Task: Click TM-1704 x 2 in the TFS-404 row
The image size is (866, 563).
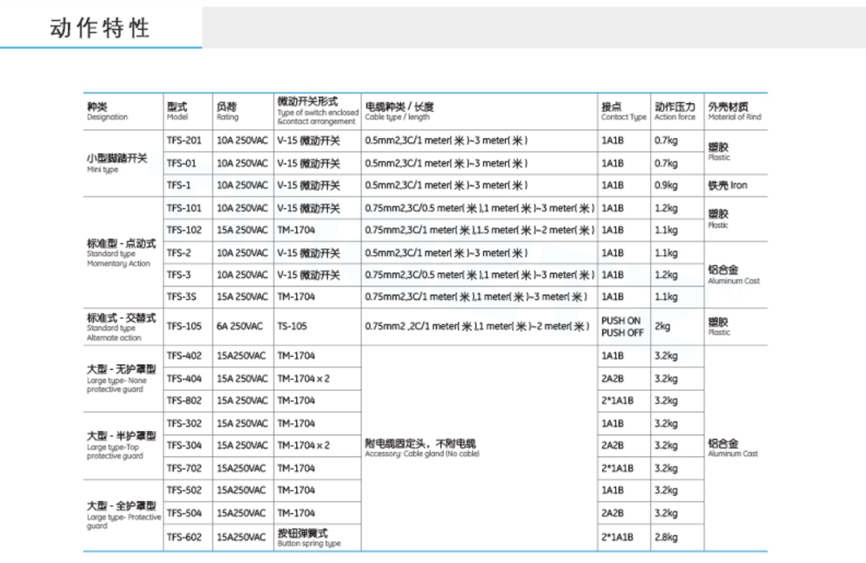Action: coord(303,378)
